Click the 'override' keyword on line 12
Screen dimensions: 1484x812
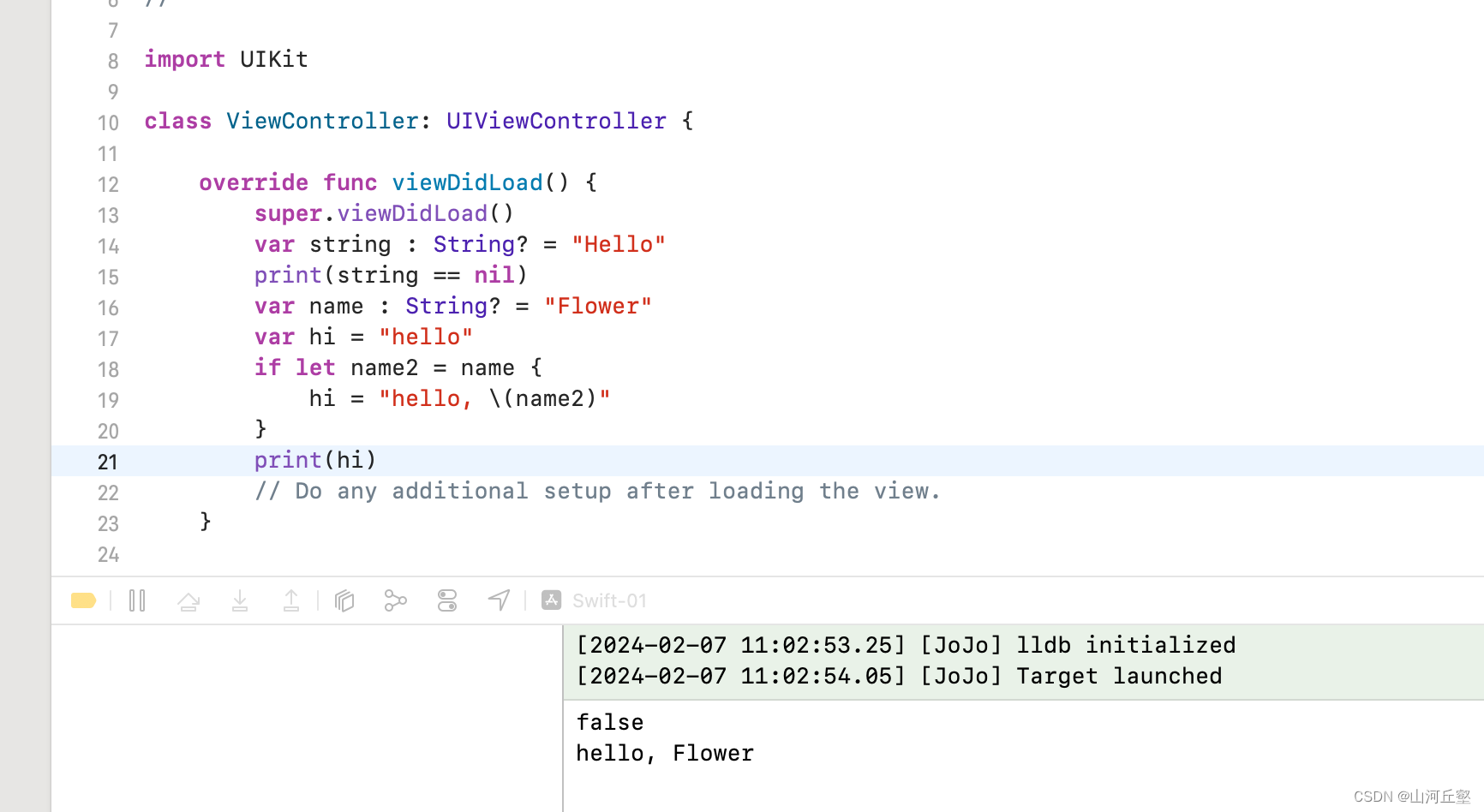pos(254,182)
